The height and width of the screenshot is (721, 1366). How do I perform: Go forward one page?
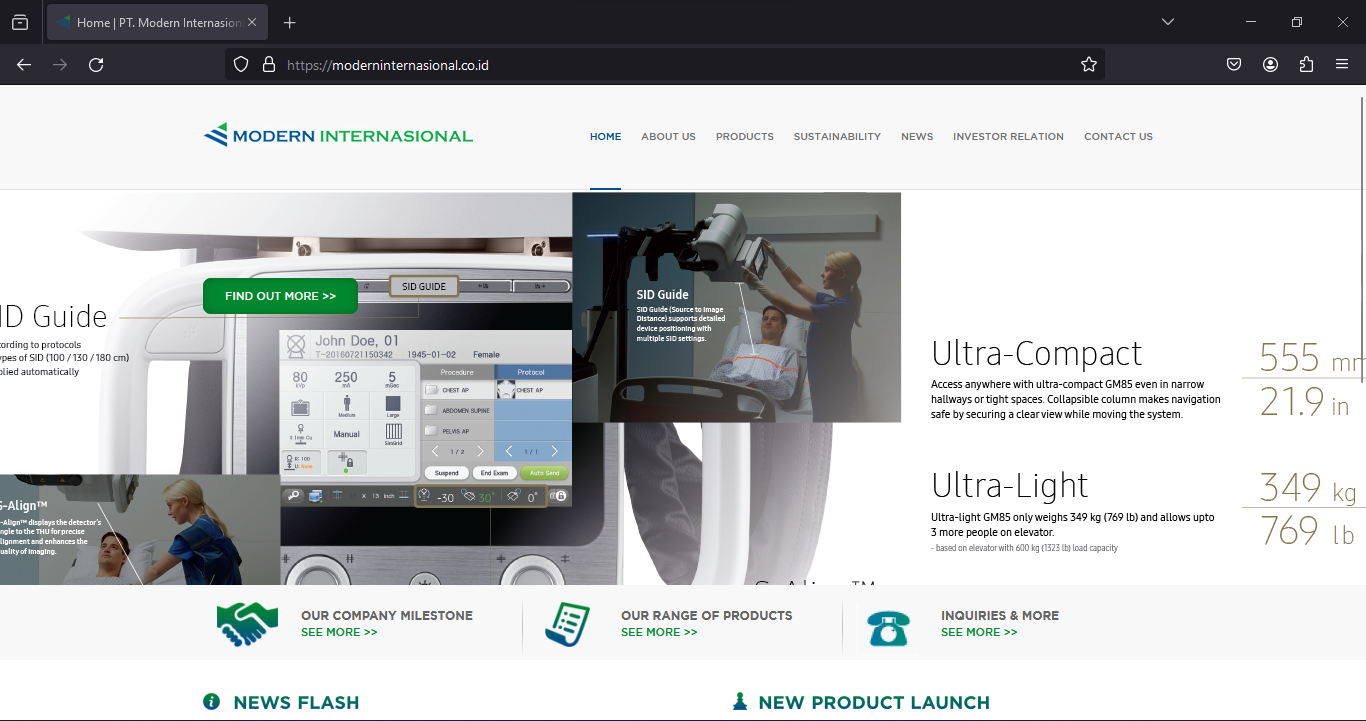60,65
